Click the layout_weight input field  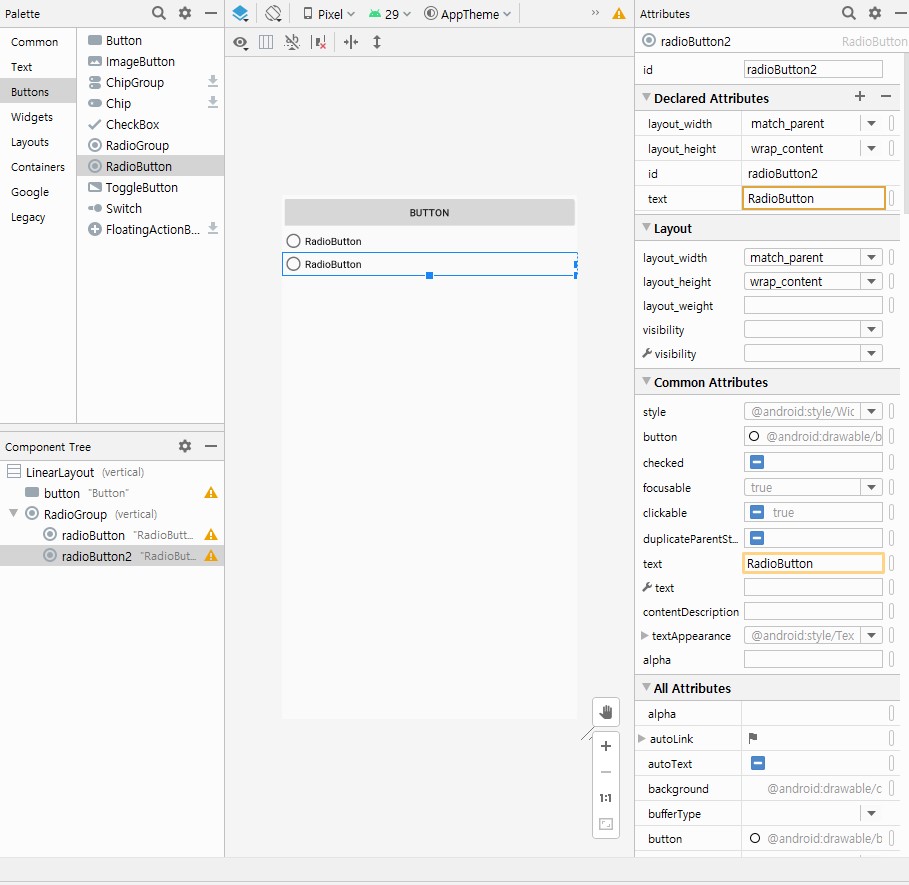click(x=813, y=305)
